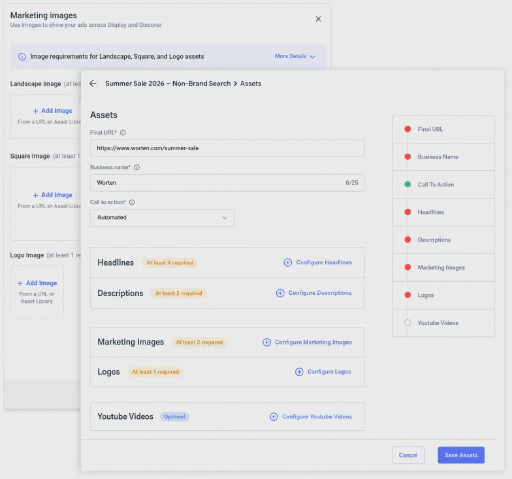Click the plus icon for Configure Marketing Images
This screenshot has height=479, width=512.
point(267,342)
